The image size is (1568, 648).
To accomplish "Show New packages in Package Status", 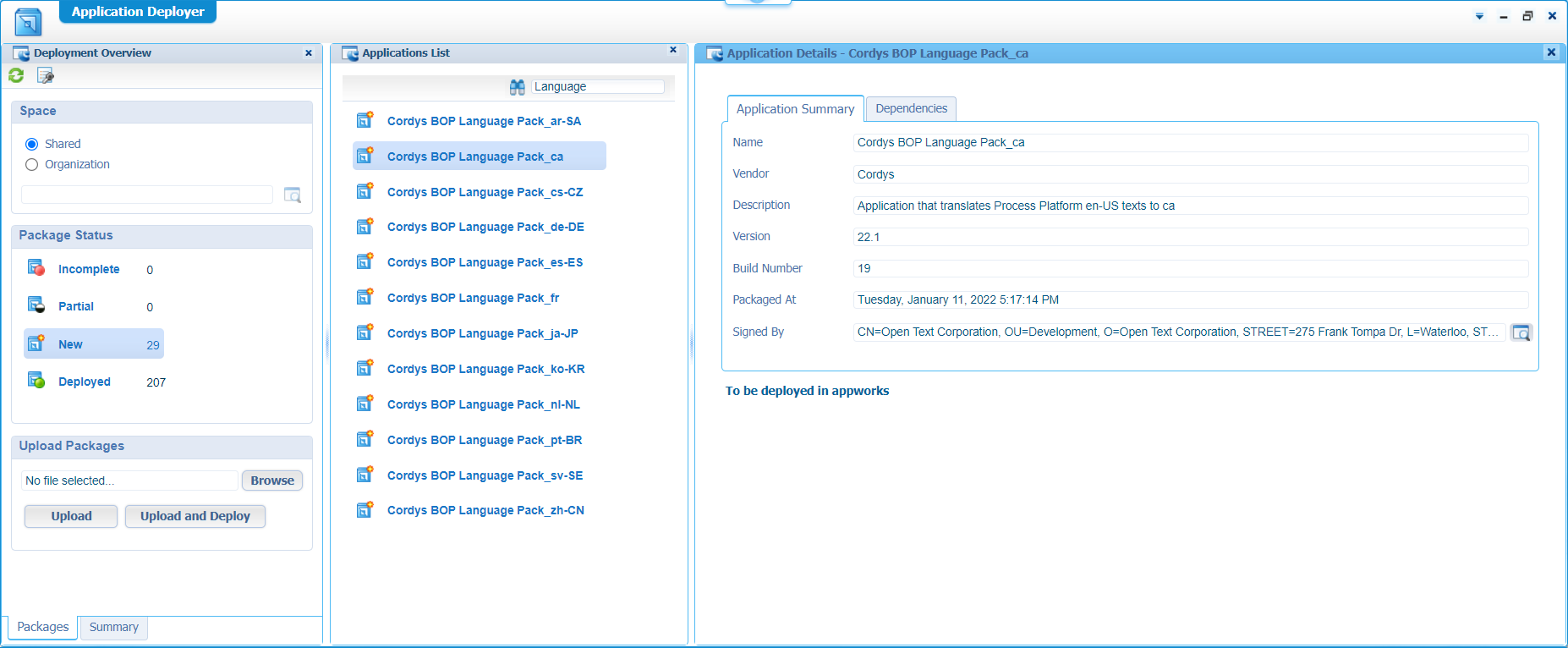I will [70, 344].
